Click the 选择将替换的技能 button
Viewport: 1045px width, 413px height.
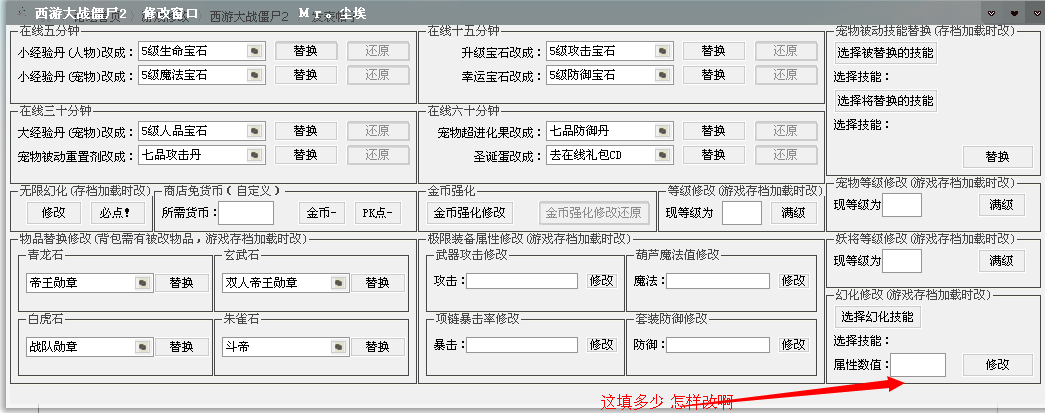tap(886, 101)
